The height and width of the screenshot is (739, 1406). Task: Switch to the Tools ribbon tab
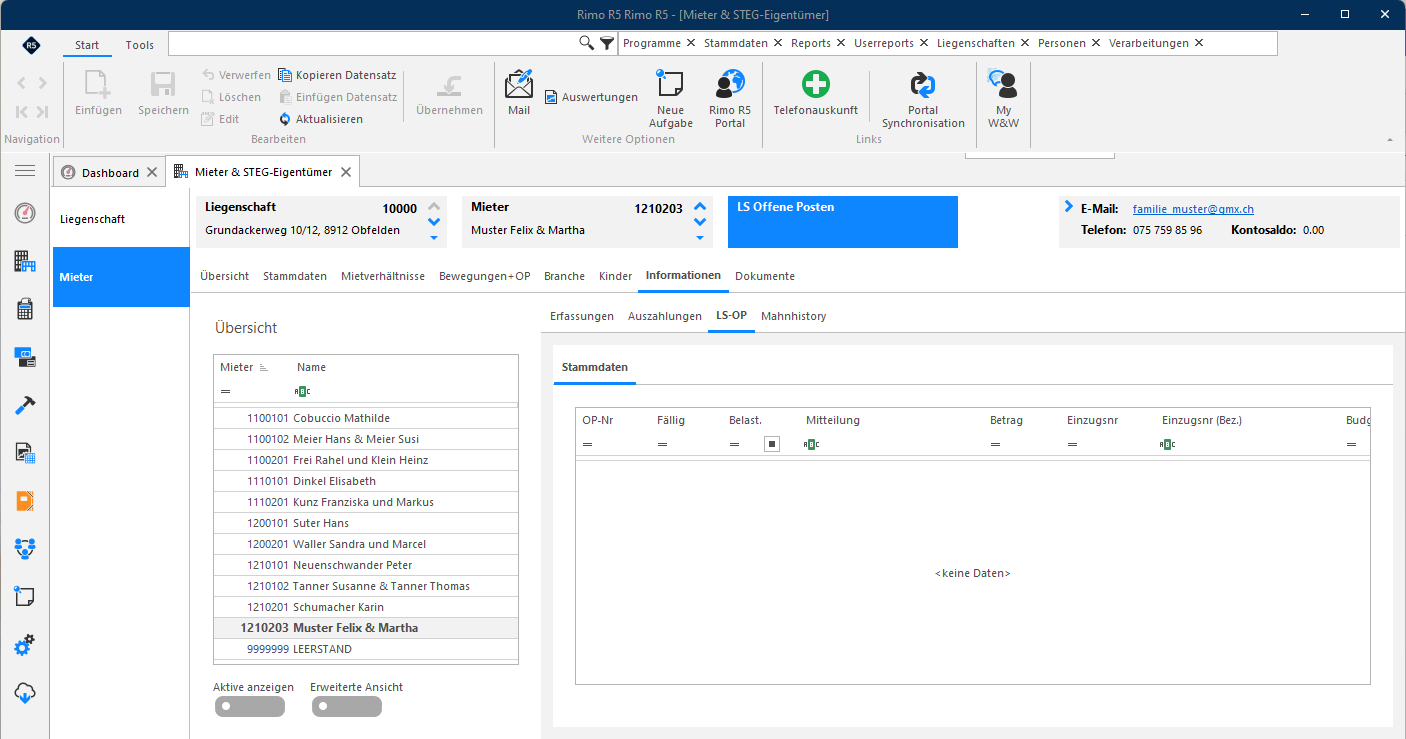pyautogui.click(x=140, y=45)
